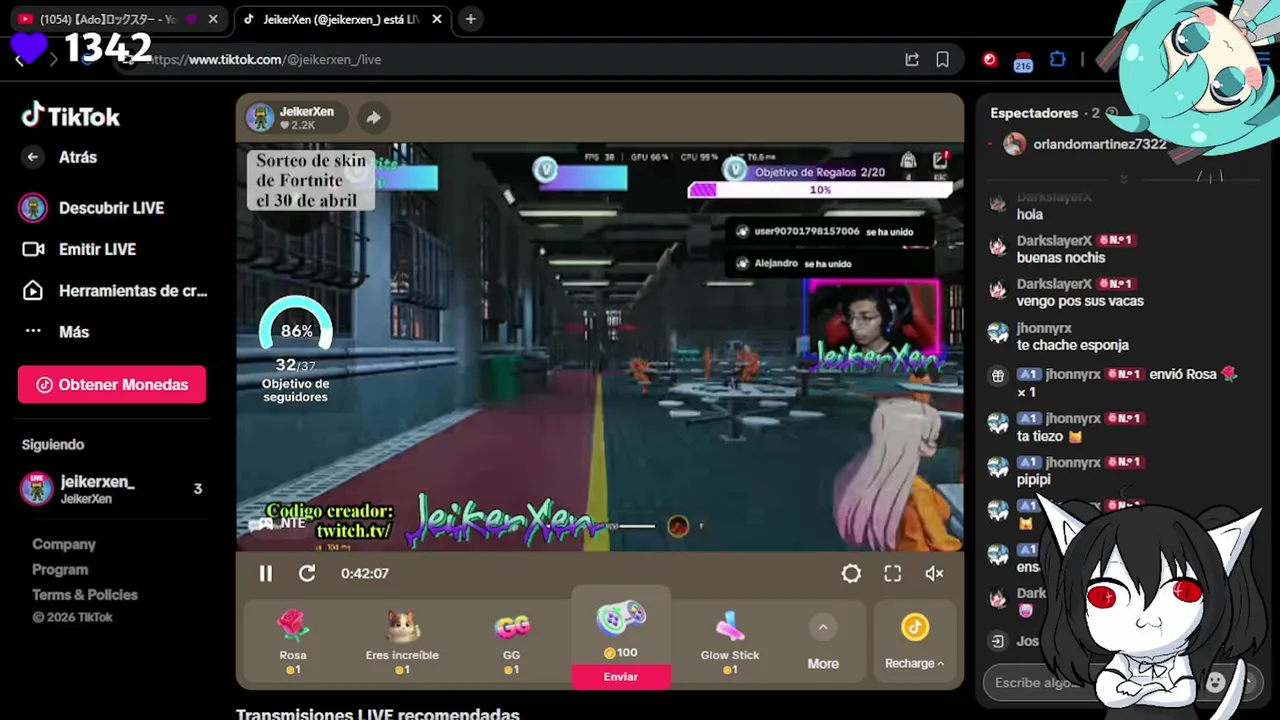
Task: Close the YouTube Ado tab
Action: pos(213,19)
